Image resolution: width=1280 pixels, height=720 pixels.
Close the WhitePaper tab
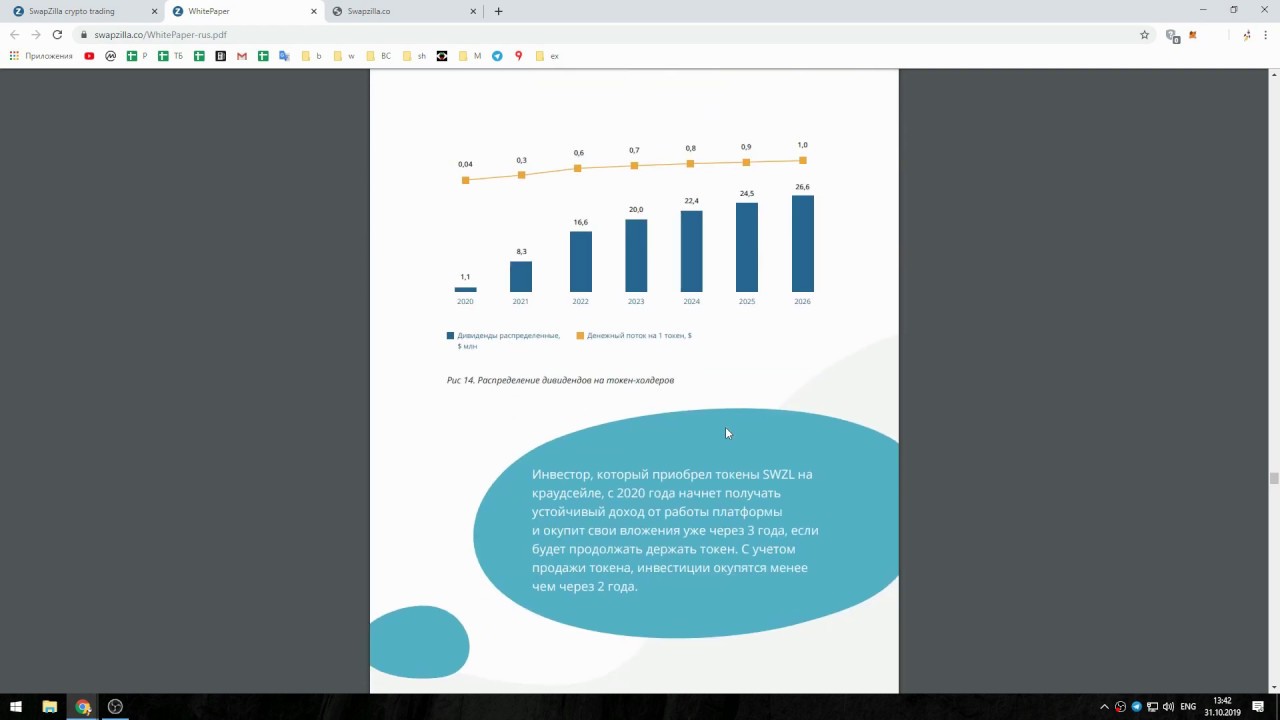point(314,11)
